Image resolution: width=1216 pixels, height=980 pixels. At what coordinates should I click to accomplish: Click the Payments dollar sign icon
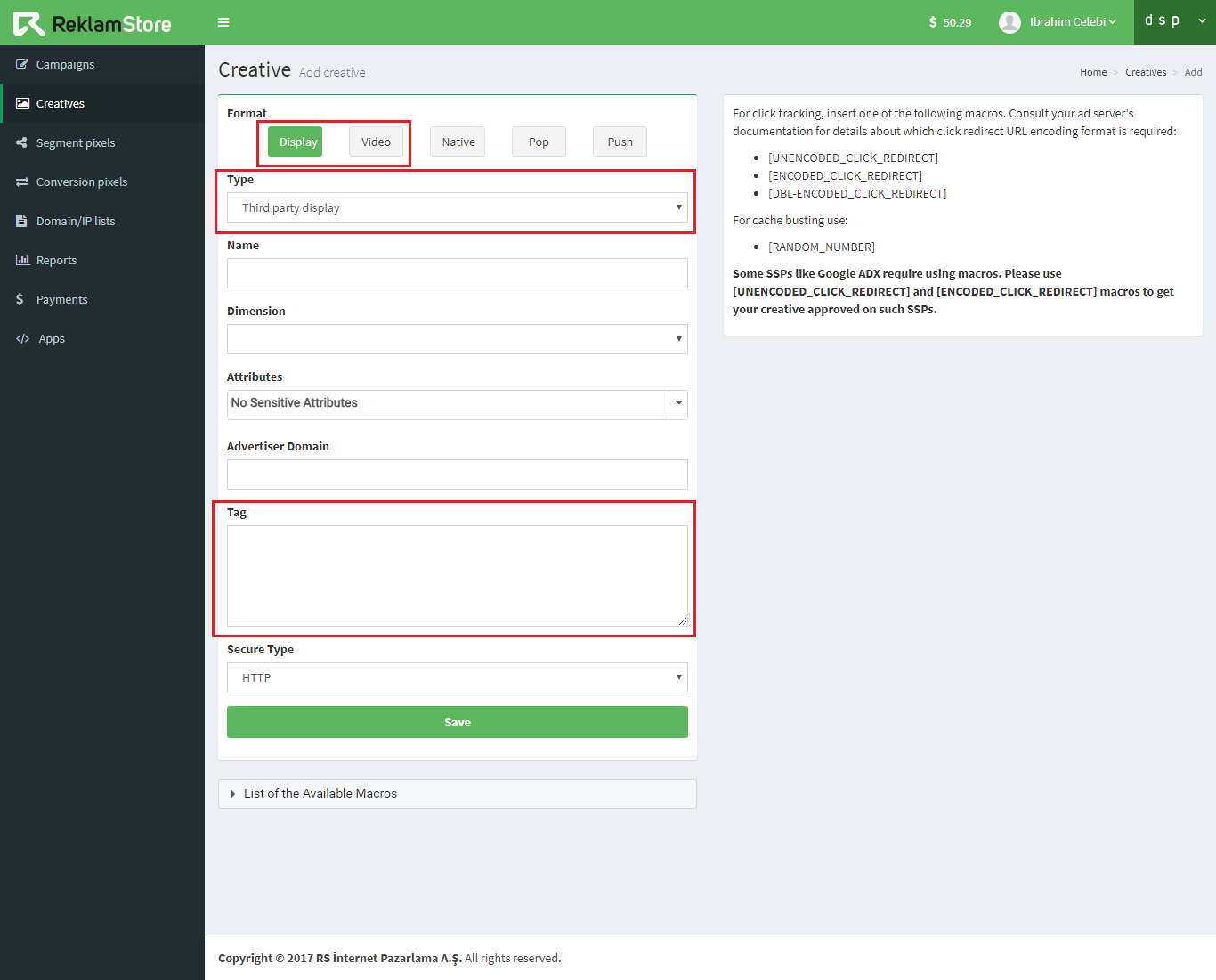pos(20,299)
